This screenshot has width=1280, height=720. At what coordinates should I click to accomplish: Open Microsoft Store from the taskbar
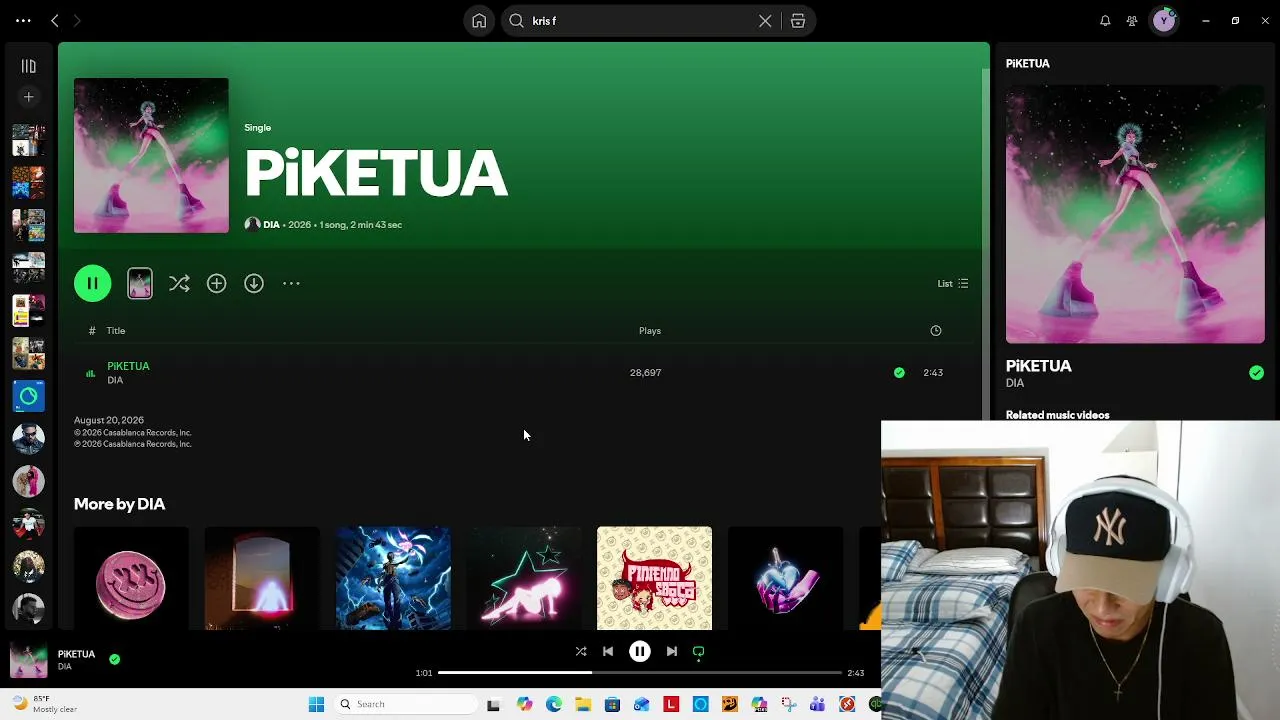pyautogui.click(x=612, y=704)
